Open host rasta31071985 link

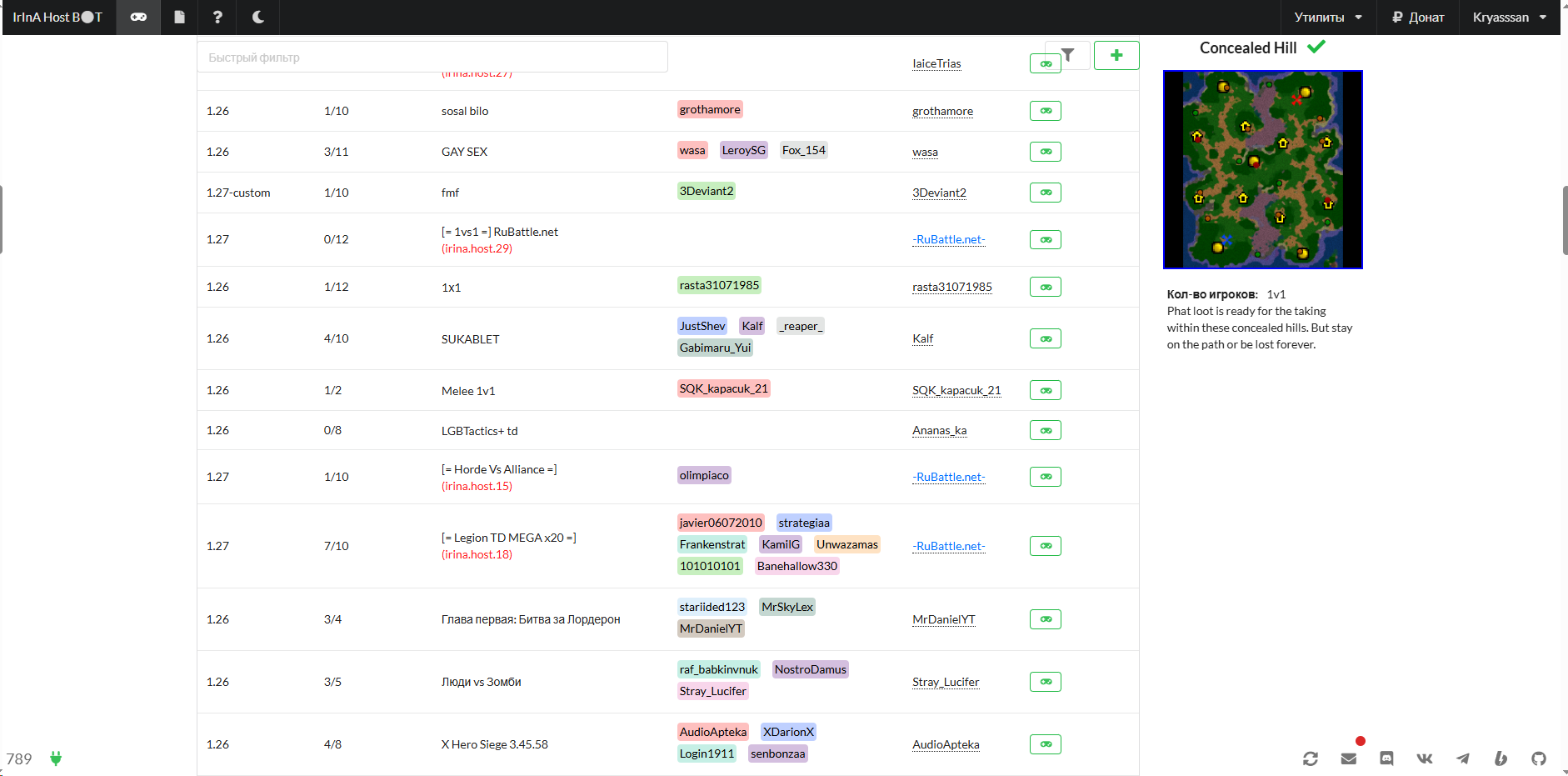tap(952, 287)
